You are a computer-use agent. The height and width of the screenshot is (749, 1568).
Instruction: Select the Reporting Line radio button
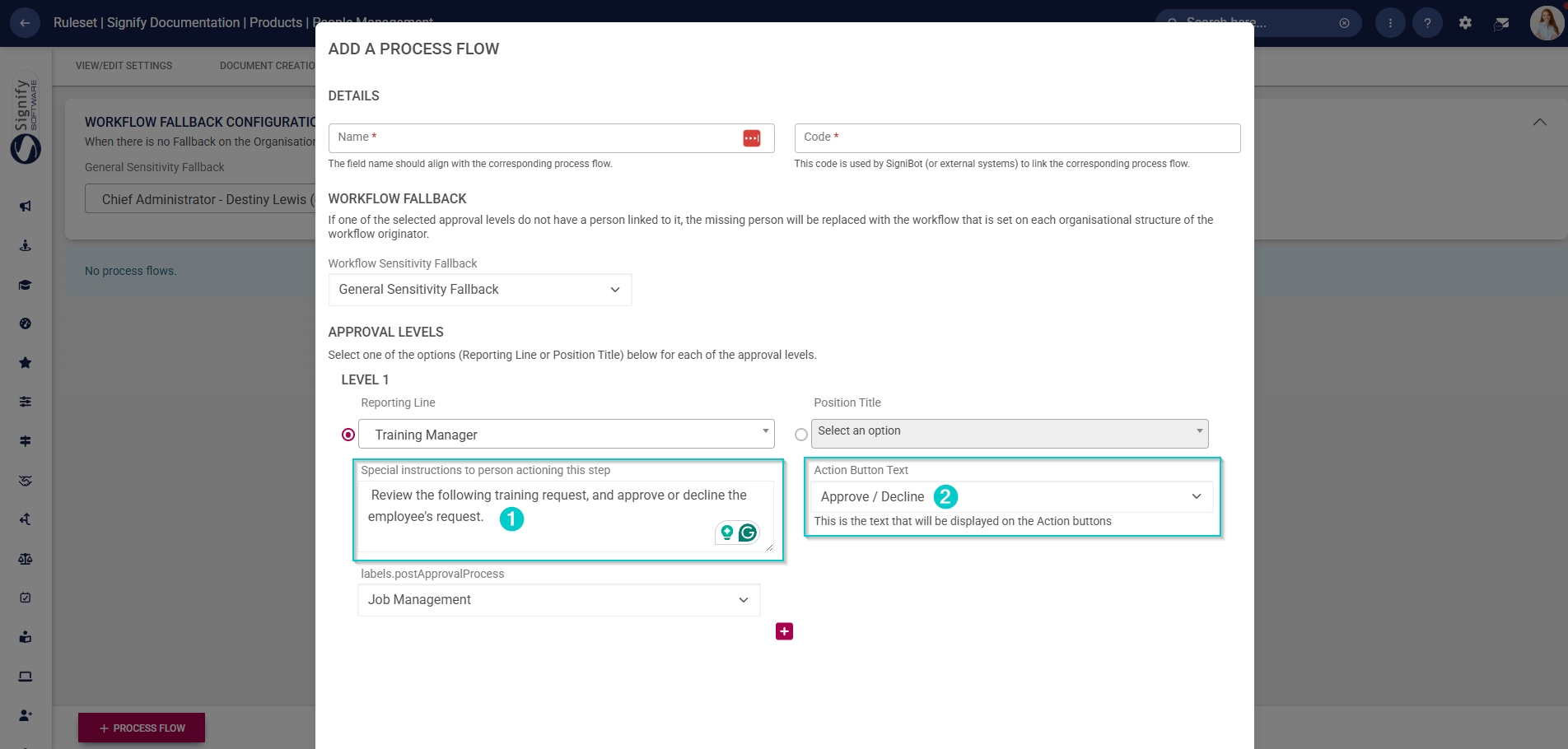coord(348,435)
